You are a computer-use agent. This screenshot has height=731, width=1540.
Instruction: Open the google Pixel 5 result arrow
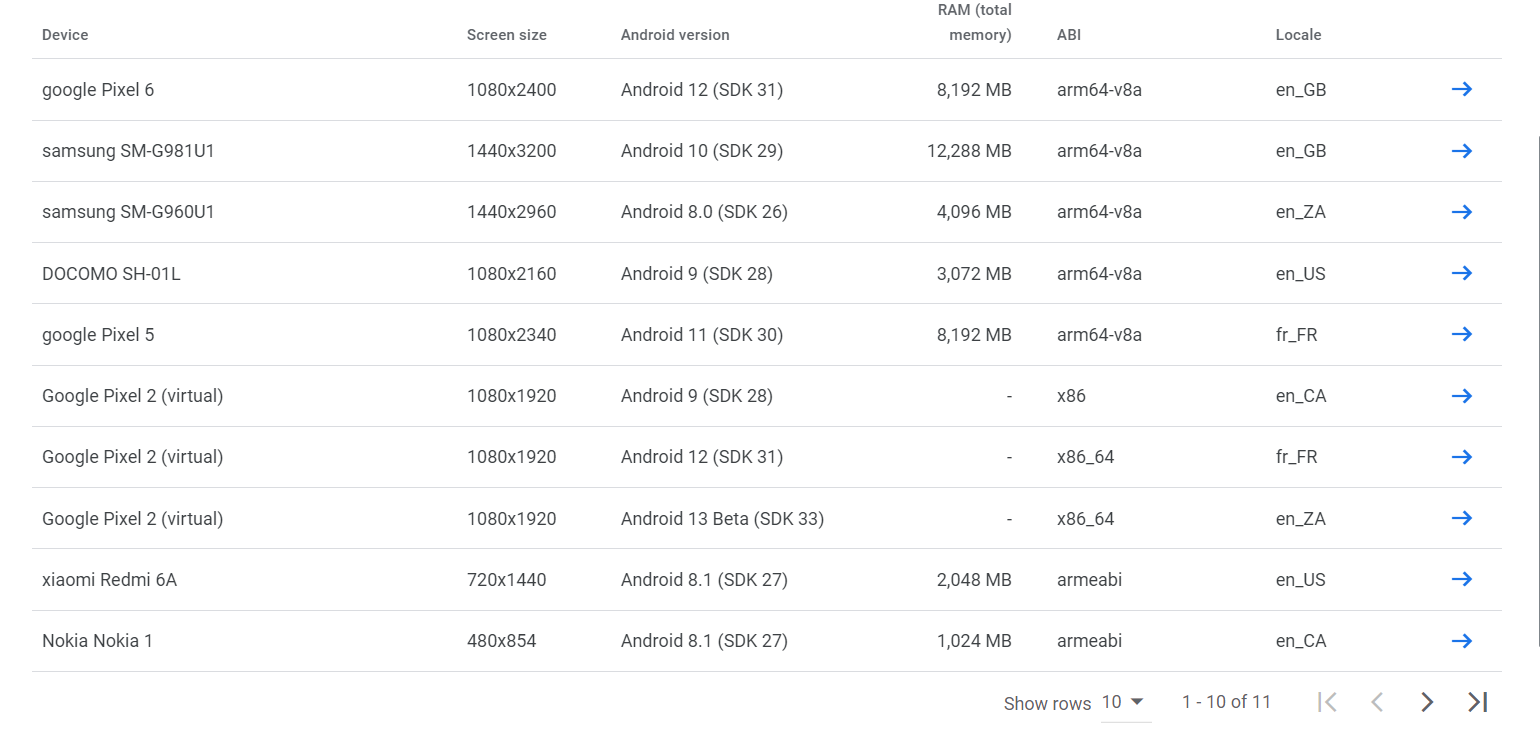1461,334
